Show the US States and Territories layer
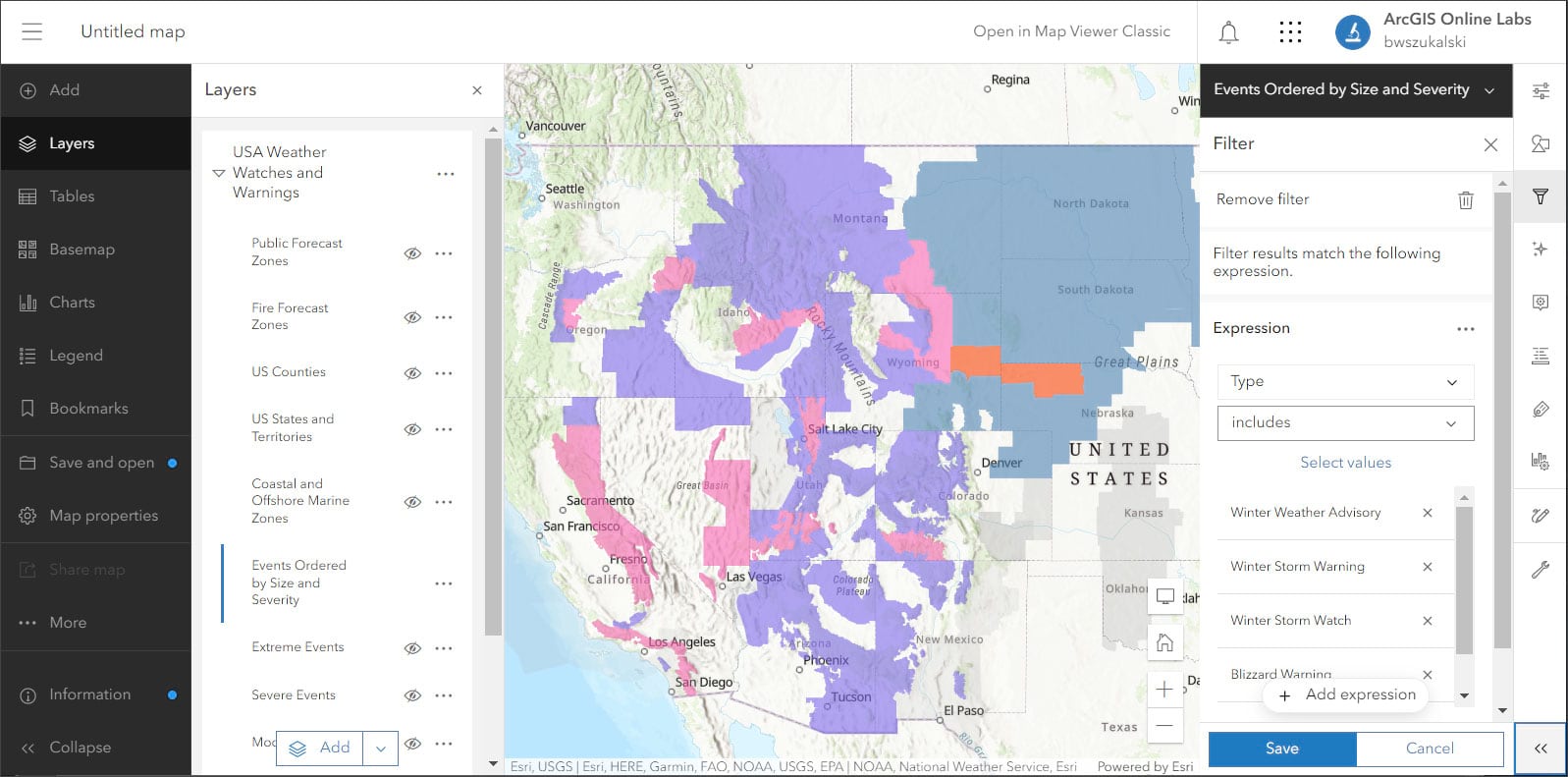This screenshot has width=1568, height=777. coord(413,429)
